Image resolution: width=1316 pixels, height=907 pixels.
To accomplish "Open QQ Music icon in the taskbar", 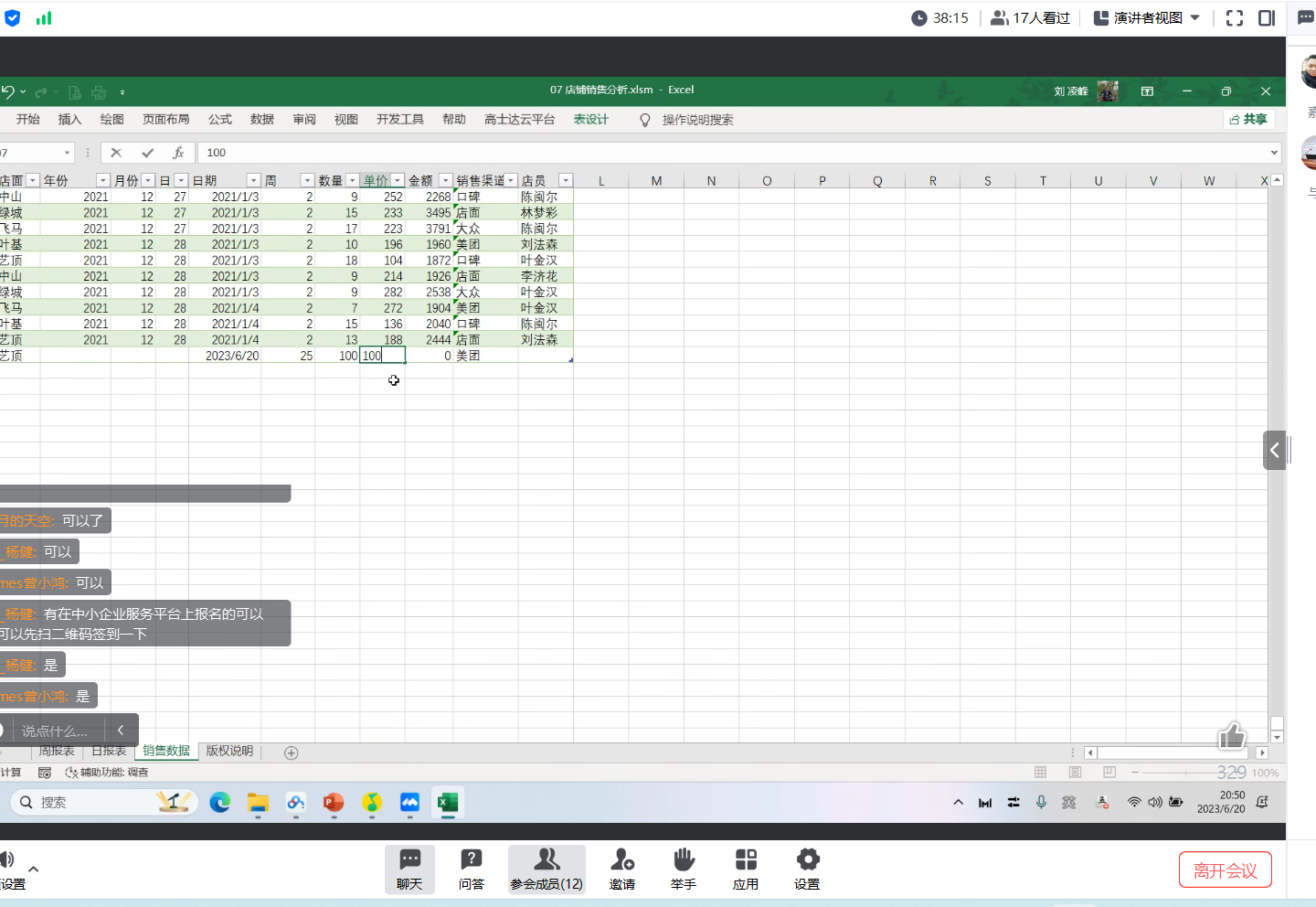I will tap(372, 803).
